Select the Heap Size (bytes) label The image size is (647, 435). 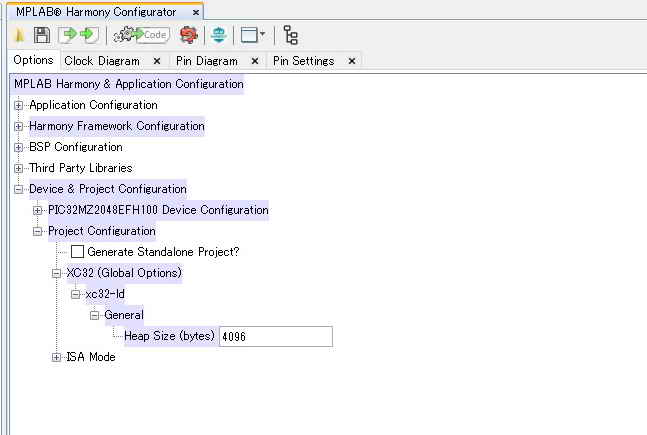click(x=170, y=336)
